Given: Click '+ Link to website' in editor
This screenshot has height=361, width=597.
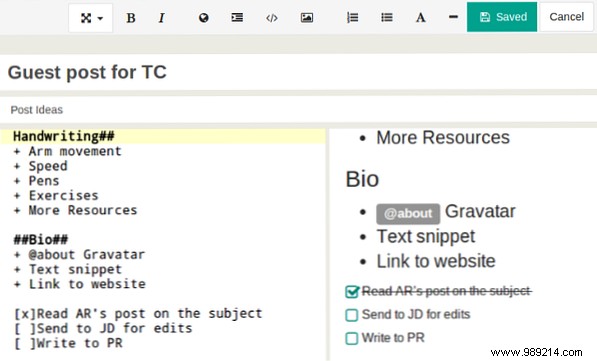Looking at the screenshot, I should (80, 284).
